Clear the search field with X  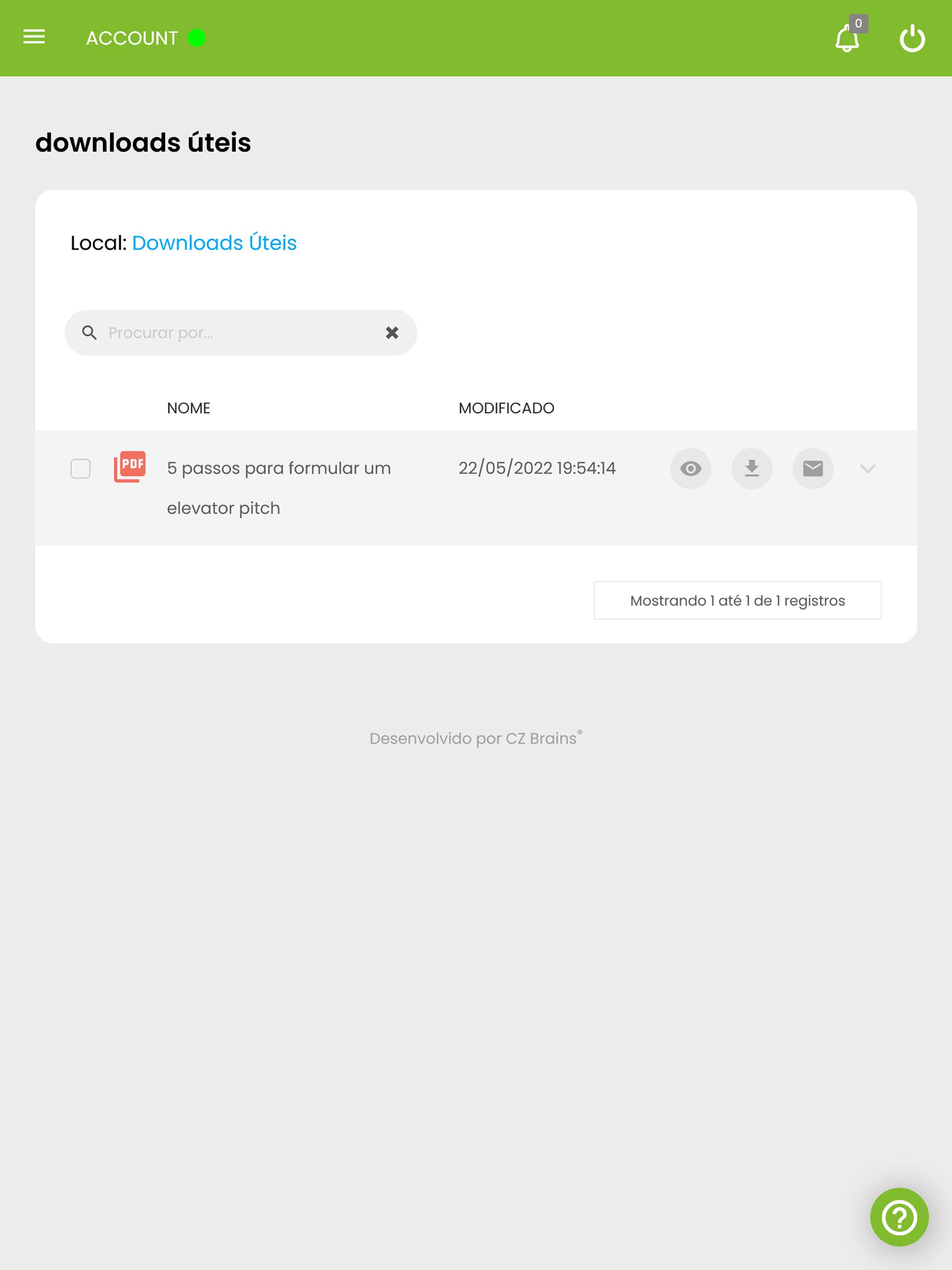[392, 332]
